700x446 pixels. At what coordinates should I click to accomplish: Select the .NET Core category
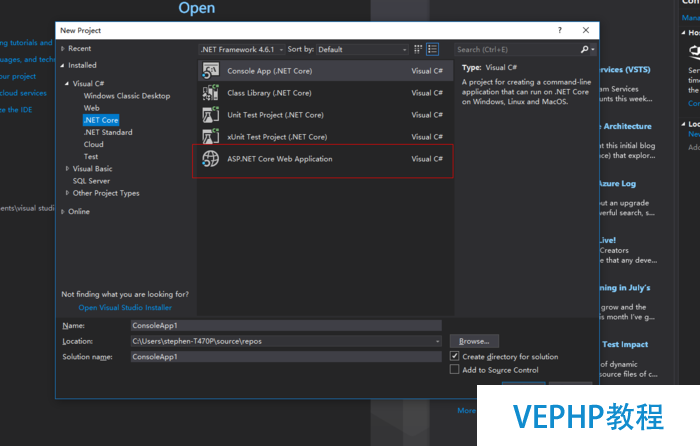click(101, 120)
